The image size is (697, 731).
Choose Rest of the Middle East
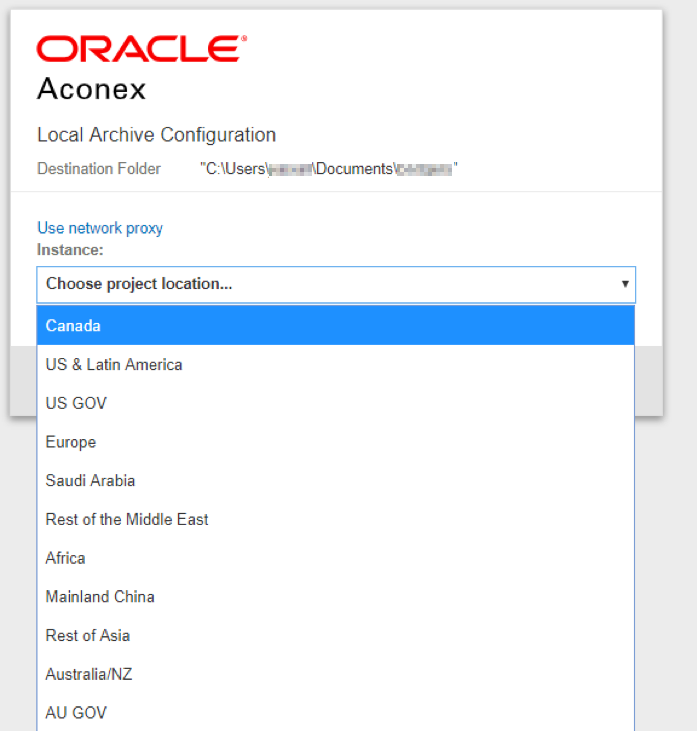(x=336, y=519)
